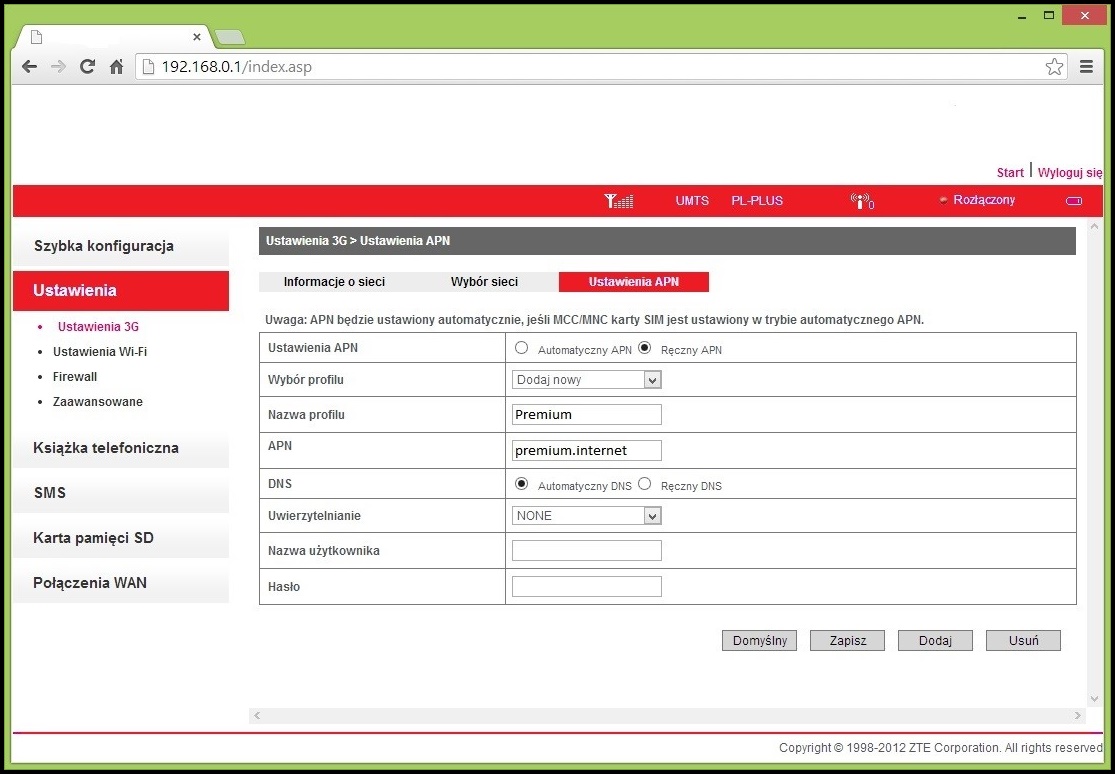Image resolution: width=1115 pixels, height=774 pixels.
Task: Click the Rozłączony connection status
Action: click(x=984, y=200)
